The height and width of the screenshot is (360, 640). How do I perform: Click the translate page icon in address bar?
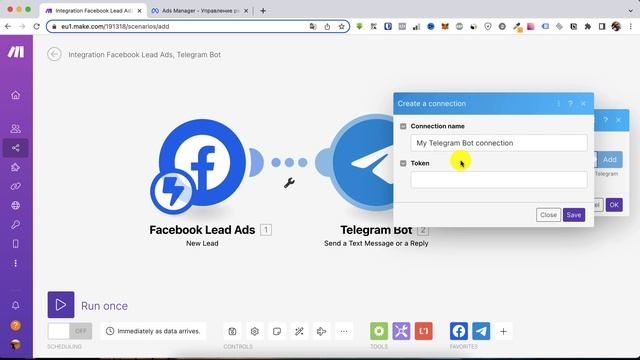pyautogui.click(x=313, y=27)
